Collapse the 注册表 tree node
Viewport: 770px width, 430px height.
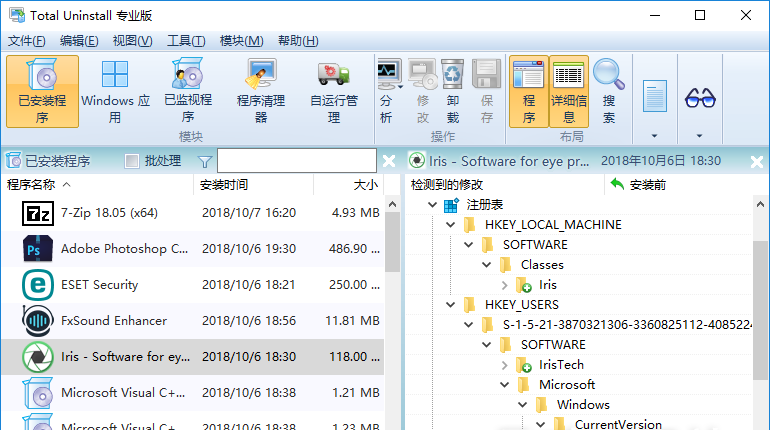(432, 205)
